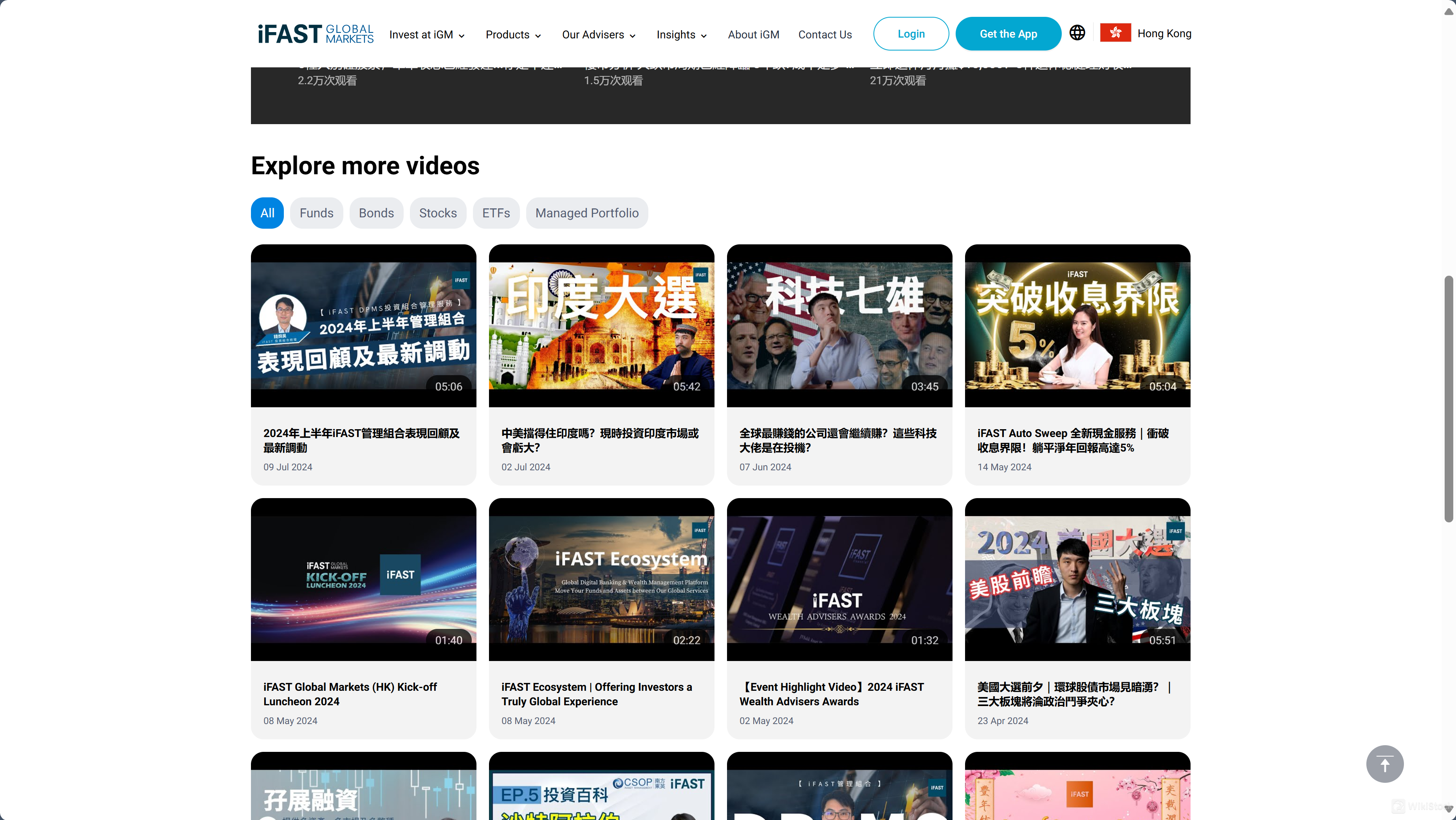The image size is (1456, 820).
Task: Click the 05:42 duration badge
Action: (x=686, y=386)
